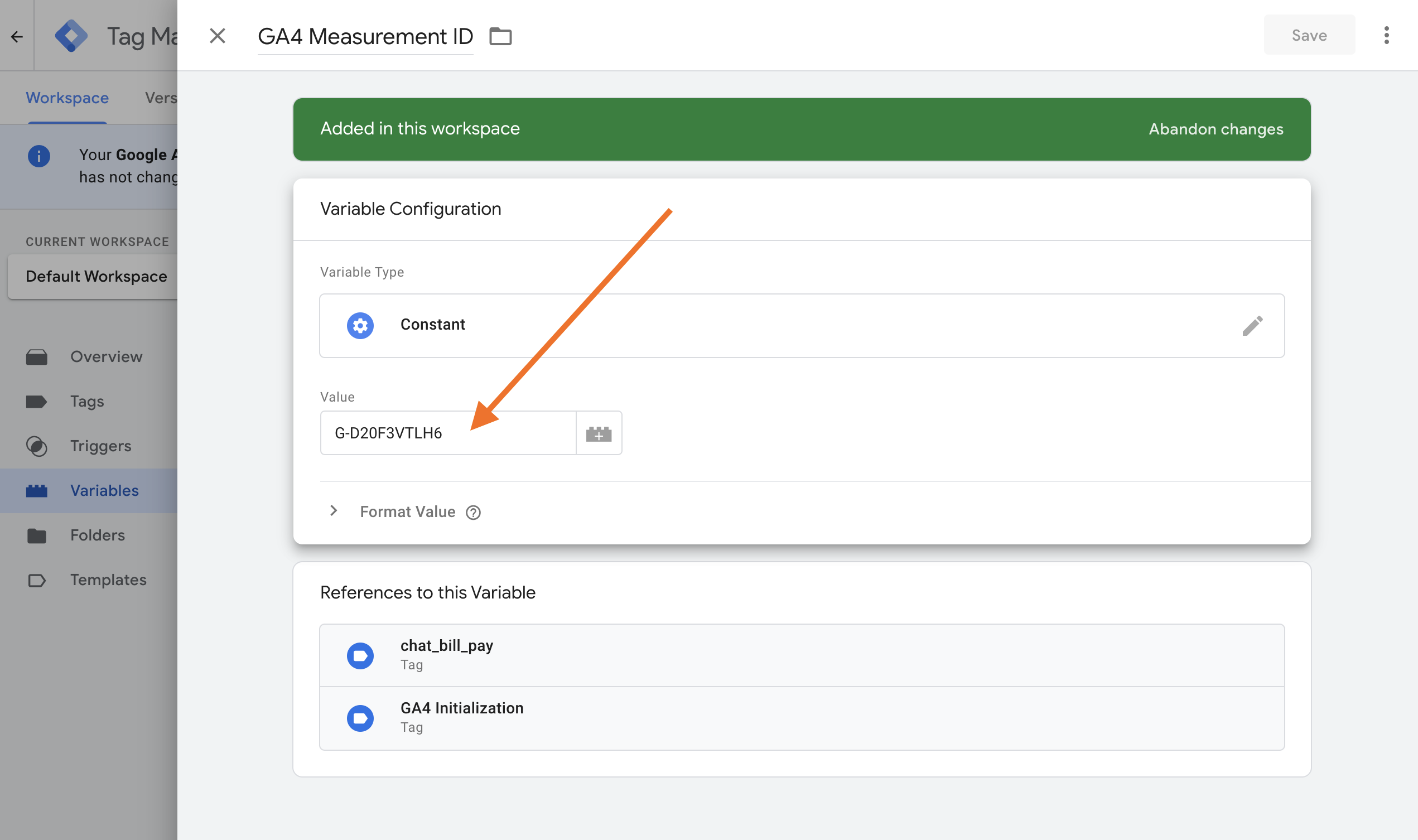Click the folder icon next to variable name
The height and width of the screenshot is (840, 1418).
coord(500,36)
